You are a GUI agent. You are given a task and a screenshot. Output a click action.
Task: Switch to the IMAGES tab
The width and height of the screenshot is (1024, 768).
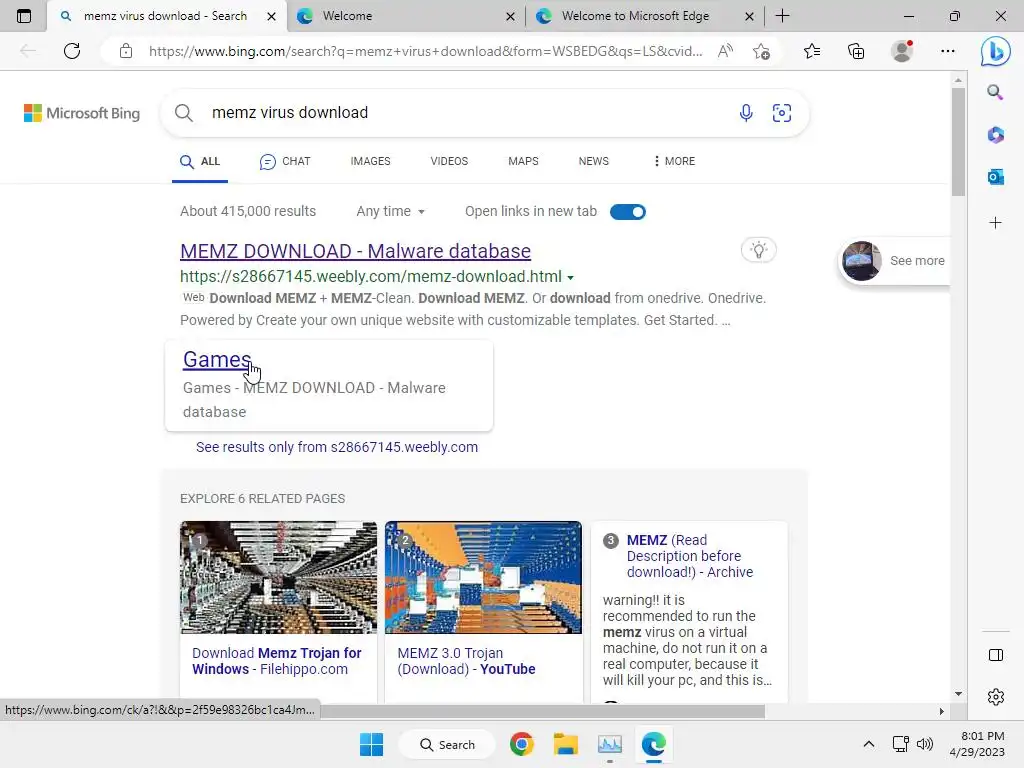370,161
